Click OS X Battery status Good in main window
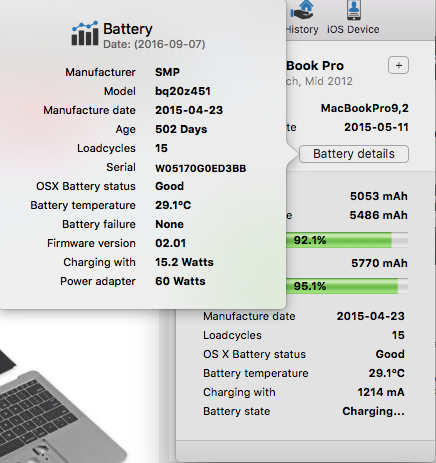 tap(390, 354)
